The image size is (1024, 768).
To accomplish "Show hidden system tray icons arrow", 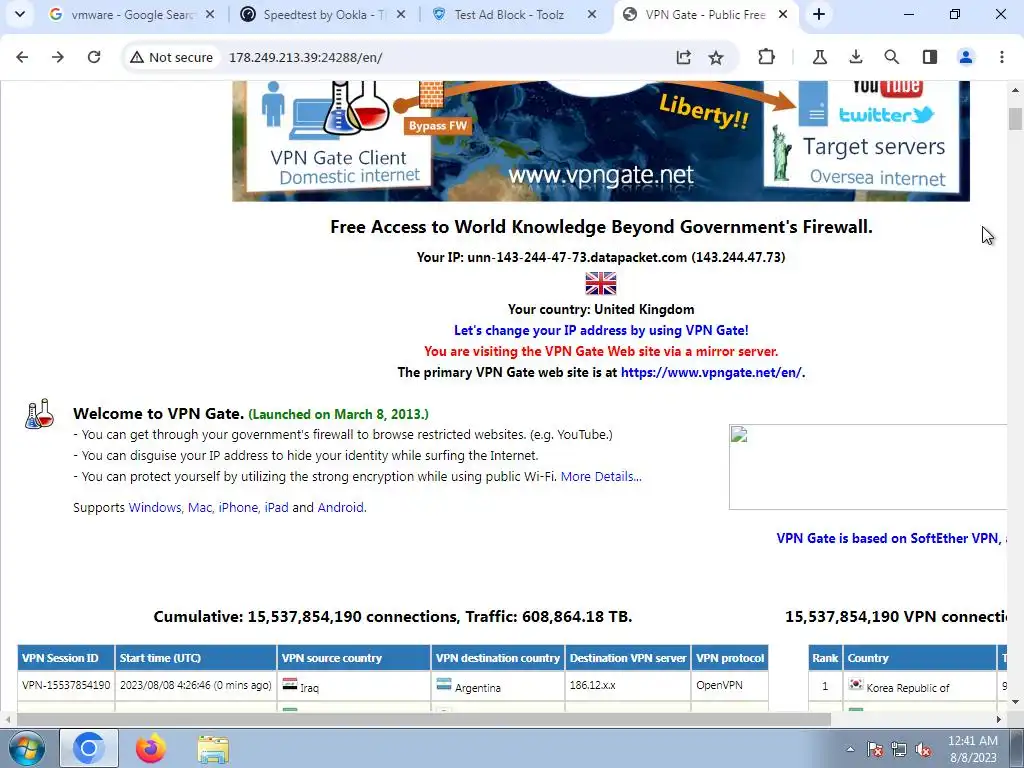I will click(850, 749).
